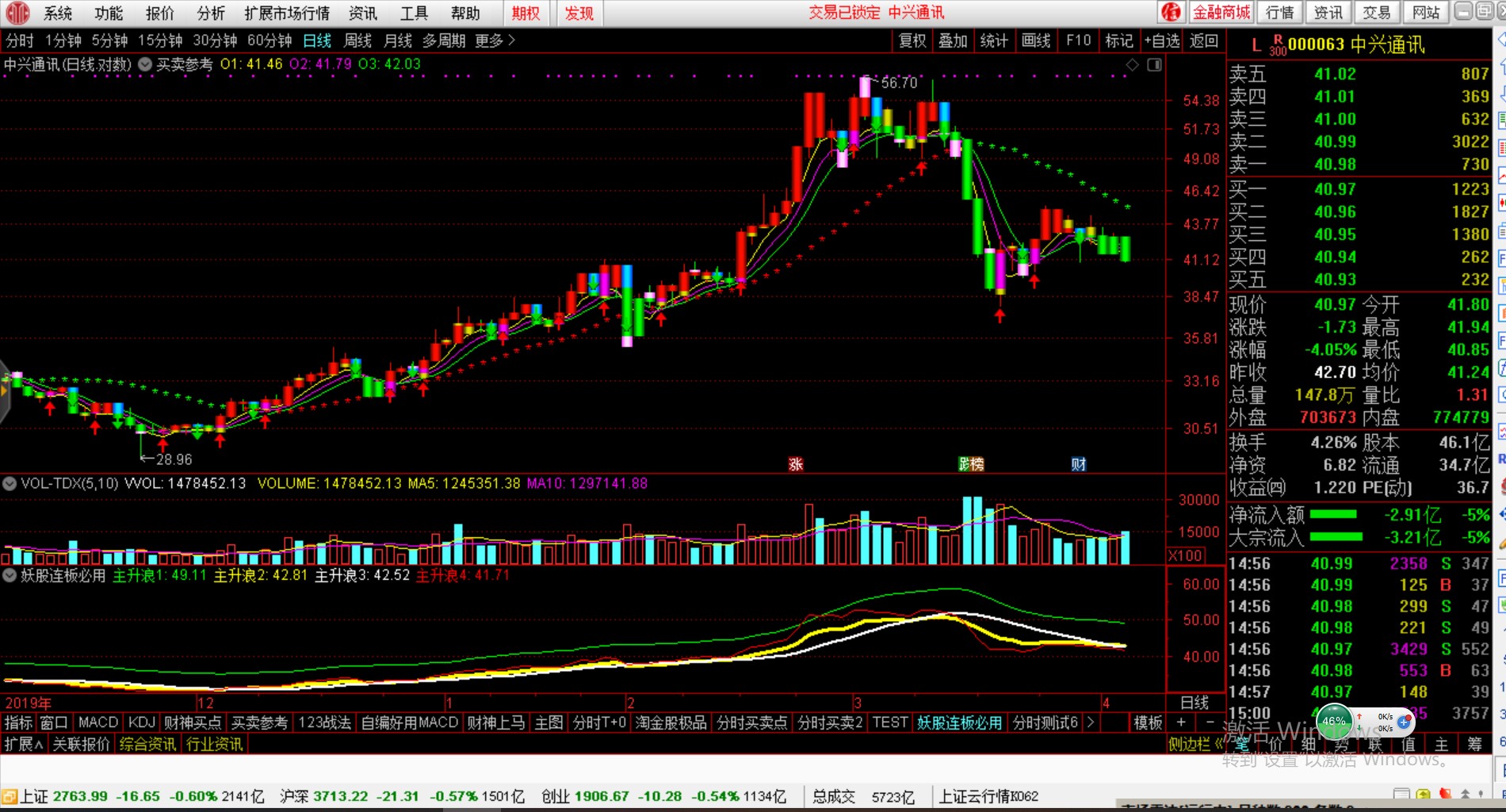Collapse the sidebar with 侧边栏《
This screenshot has width=1506, height=812.
(1196, 744)
